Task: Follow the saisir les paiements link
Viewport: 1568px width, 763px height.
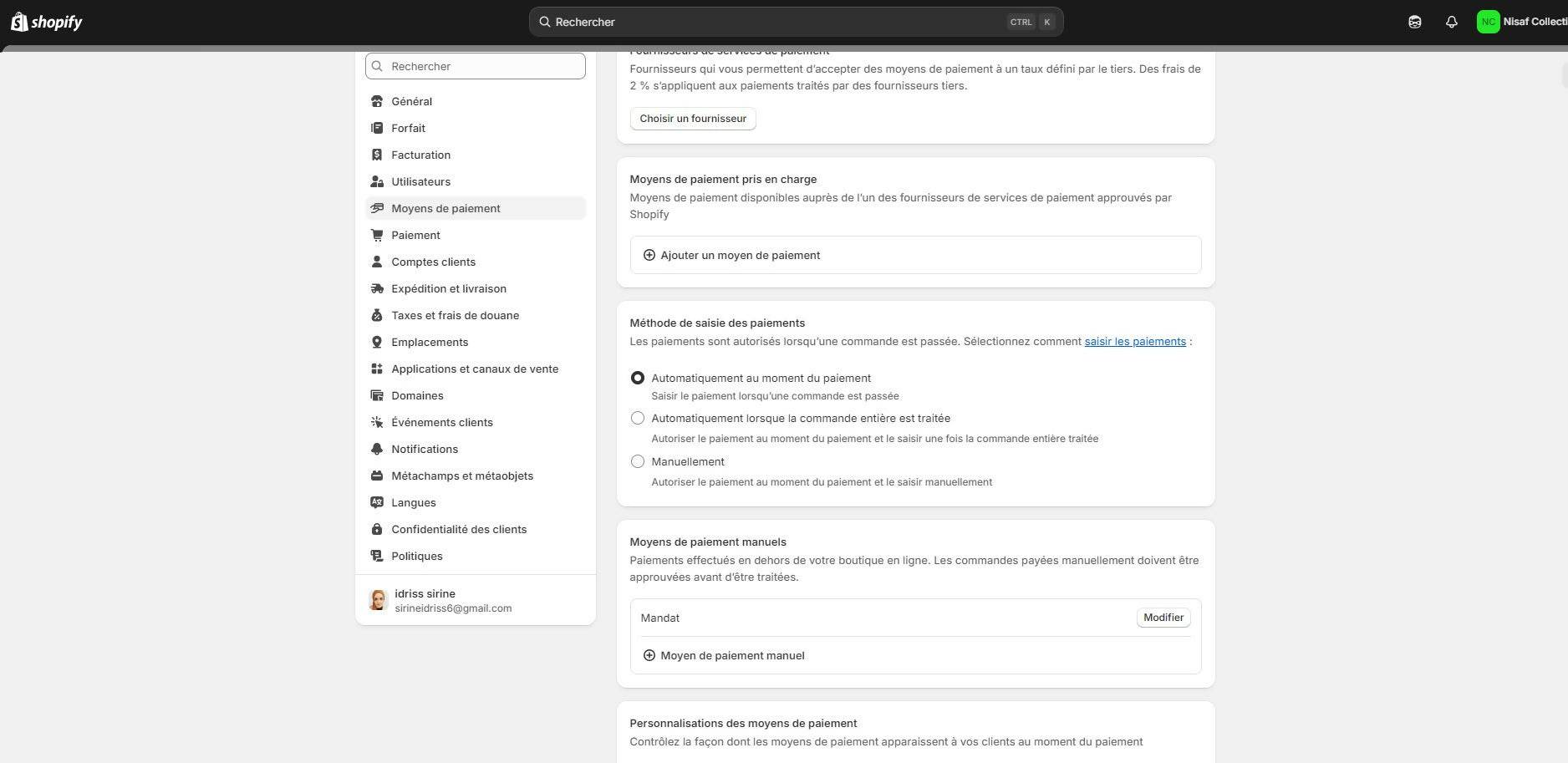Action: (1134, 342)
